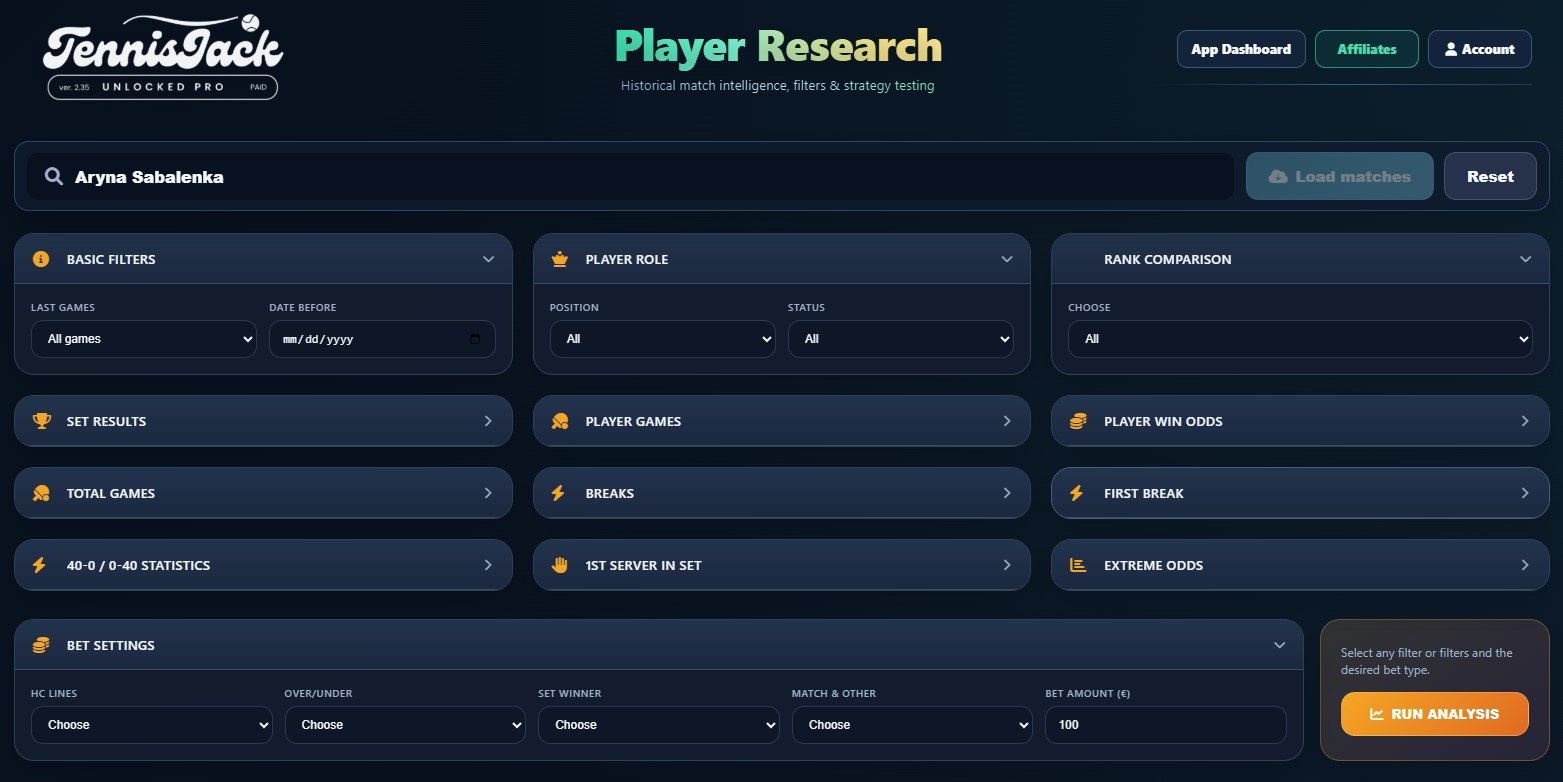This screenshot has width=1563, height=782.
Task: Expand the 40-0 / 0-40 Statistics section
Action: coord(263,565)
